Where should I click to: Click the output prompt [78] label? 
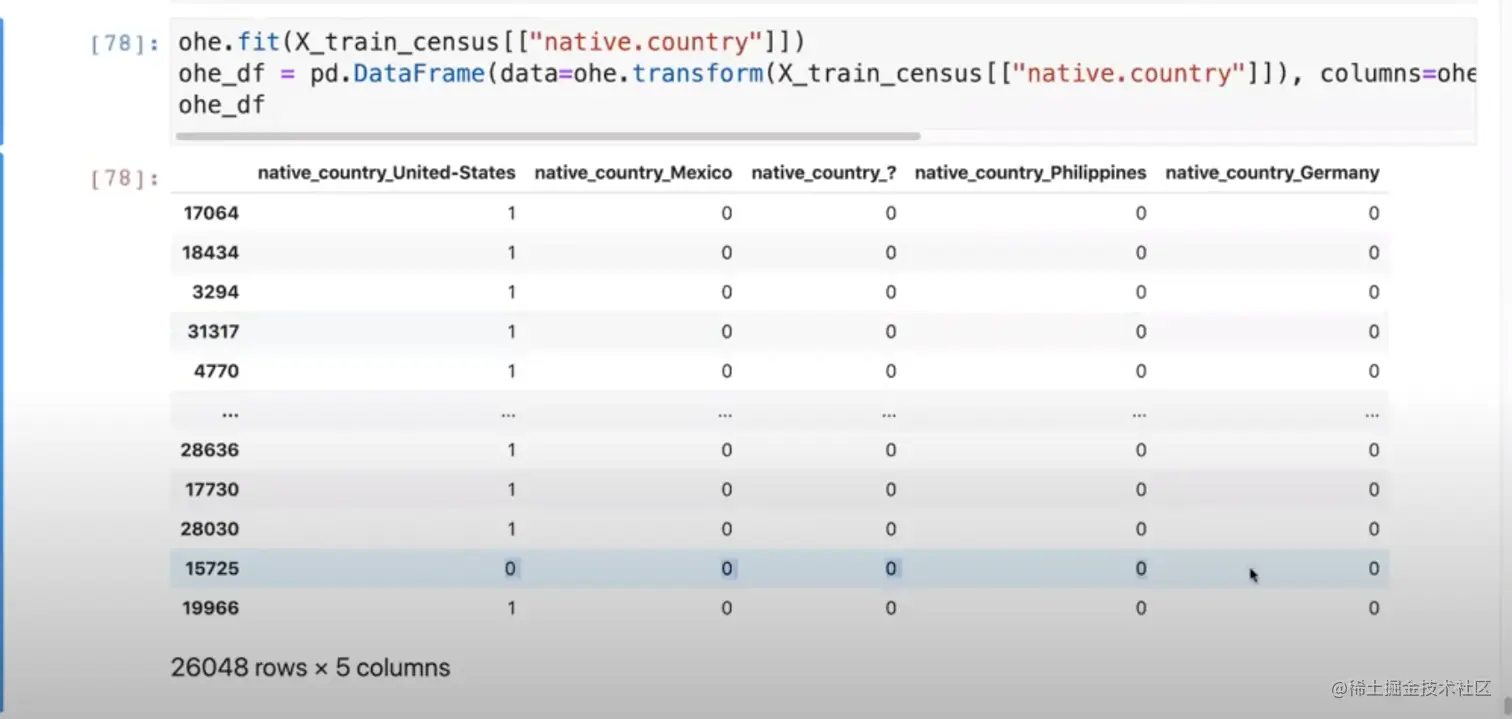click(x=125, y=179)
